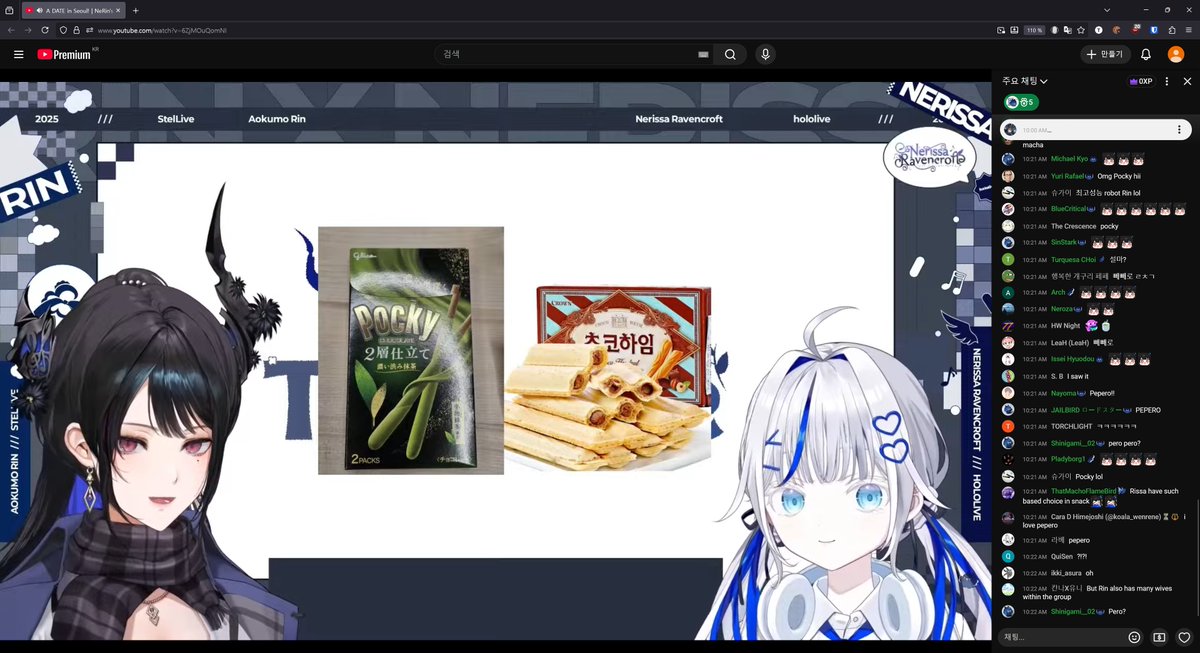The height and width of the screenshot is (653, 1200).
Task: Open the Firefox View button
Action: 9,10
